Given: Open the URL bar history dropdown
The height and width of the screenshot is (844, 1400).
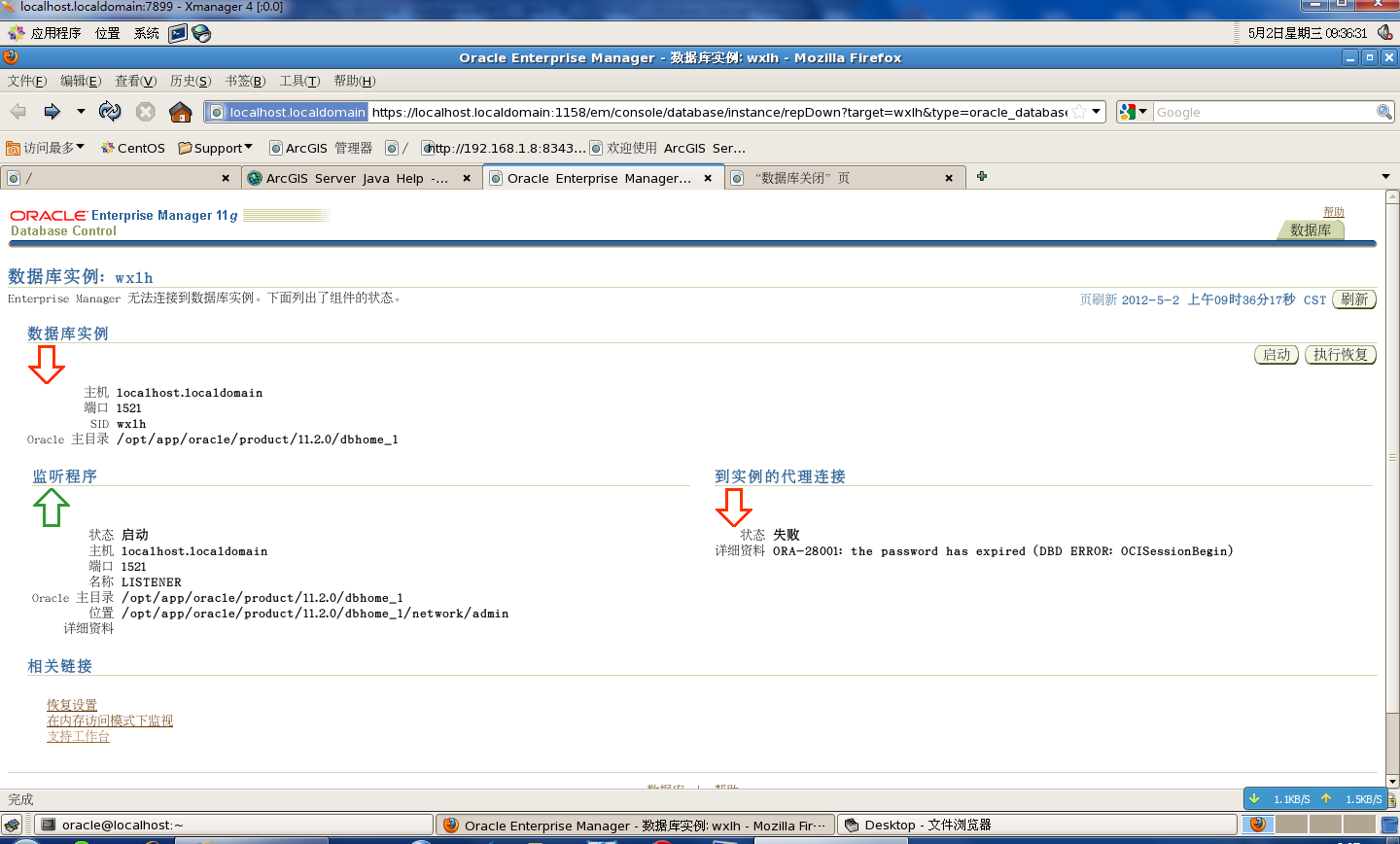Looking at the screenshot, I should click(x=1097, y=112).
